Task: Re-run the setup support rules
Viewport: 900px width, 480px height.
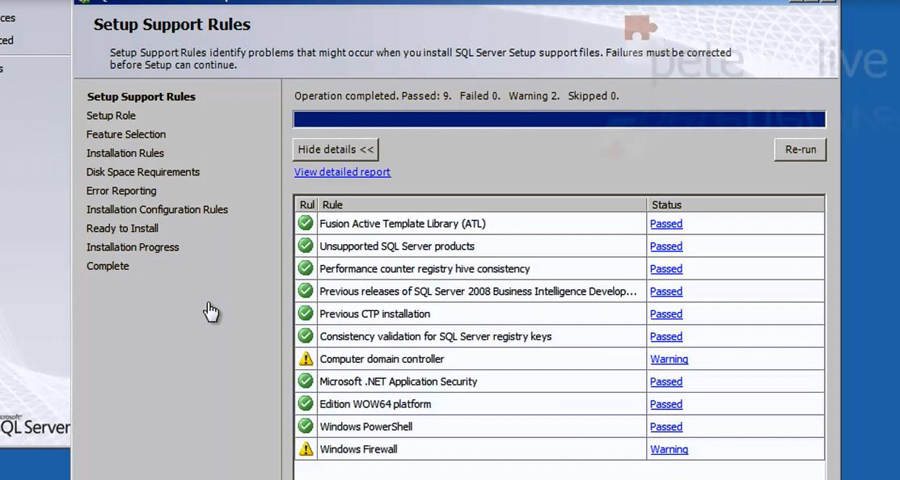Action: pyautogui.click(x=800, y=150)
